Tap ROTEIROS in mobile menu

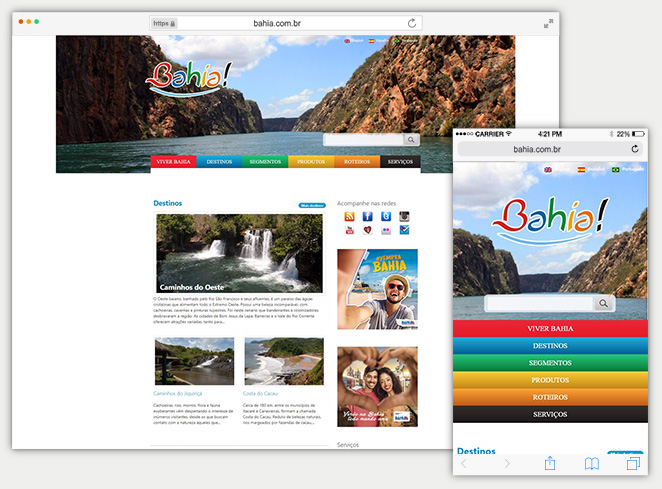tap(550, 397)
